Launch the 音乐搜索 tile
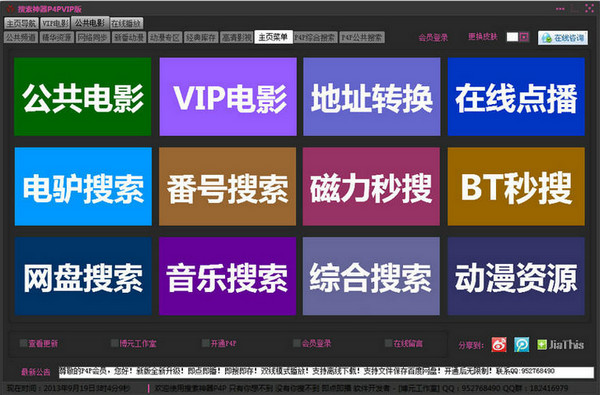The height and width of the screenshot is (395, 600). (227, 276)
